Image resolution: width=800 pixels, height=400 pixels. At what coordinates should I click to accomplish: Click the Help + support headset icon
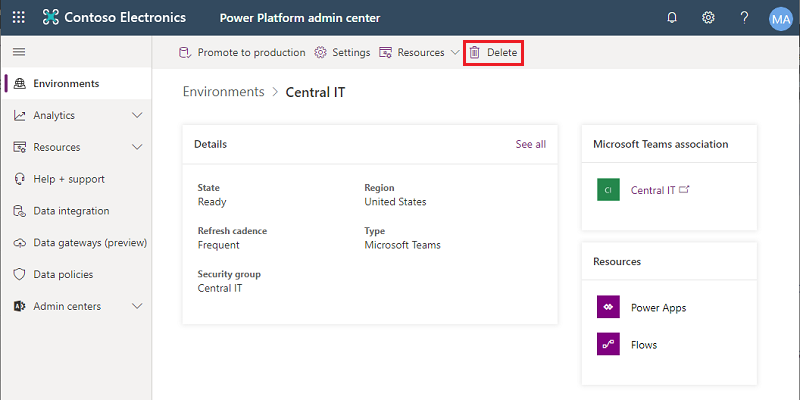(19, 179)
